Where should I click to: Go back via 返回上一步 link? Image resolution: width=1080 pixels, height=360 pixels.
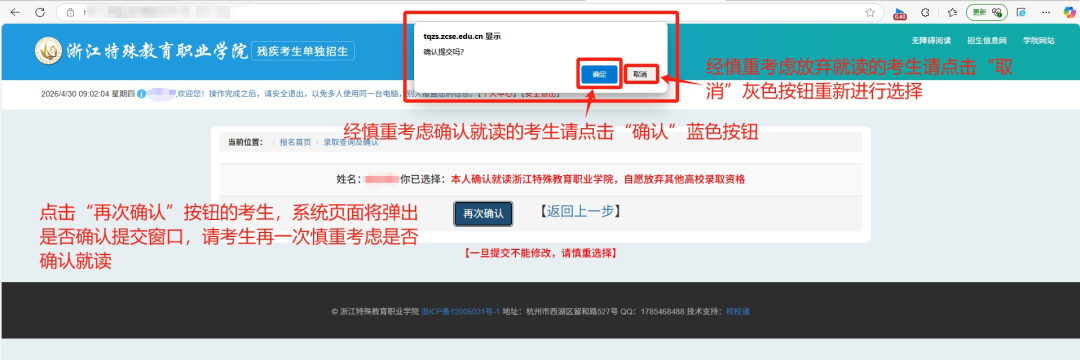point(581,212)
